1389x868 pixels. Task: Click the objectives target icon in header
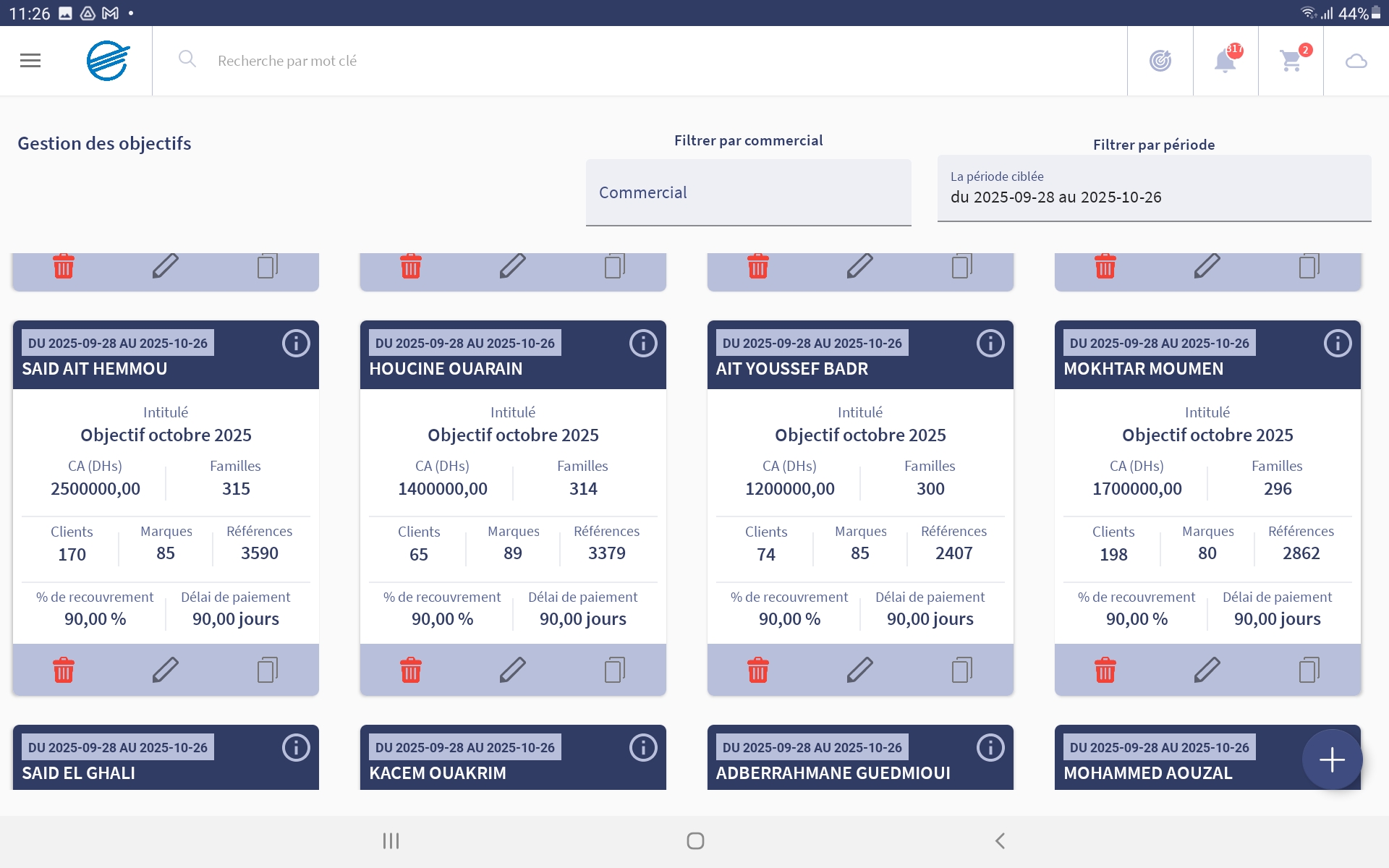point(1160,61)
